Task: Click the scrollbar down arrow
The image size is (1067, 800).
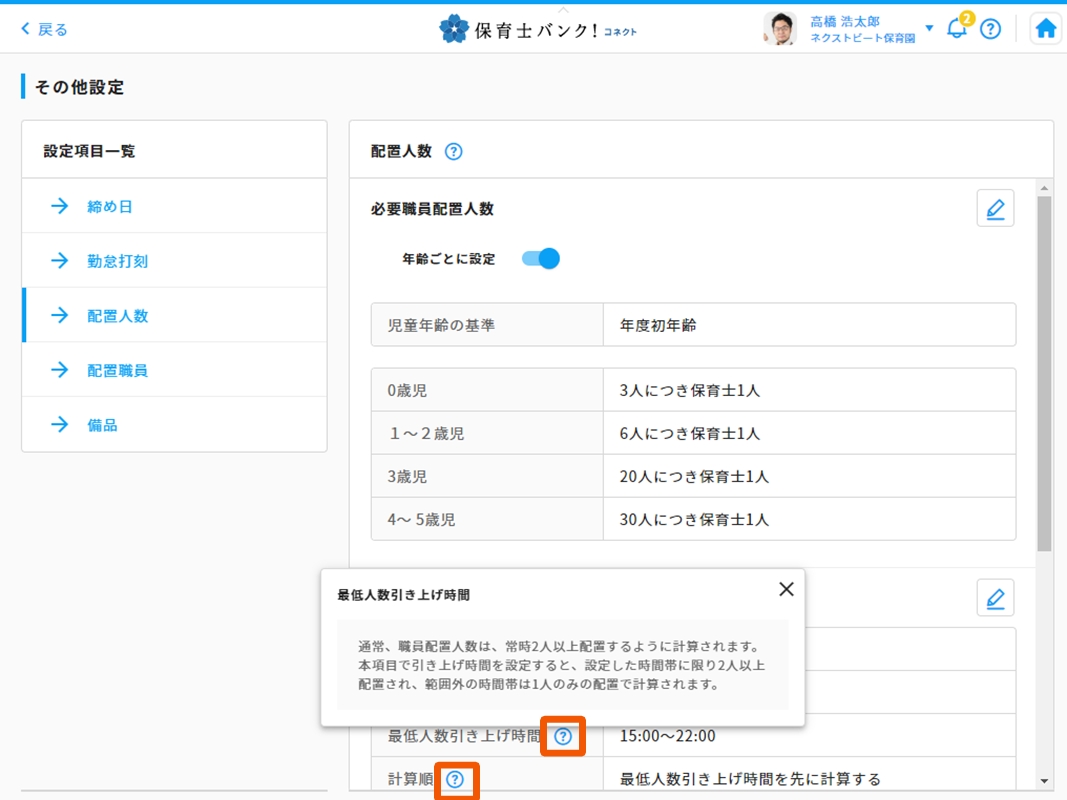Action: point(1044,781)
